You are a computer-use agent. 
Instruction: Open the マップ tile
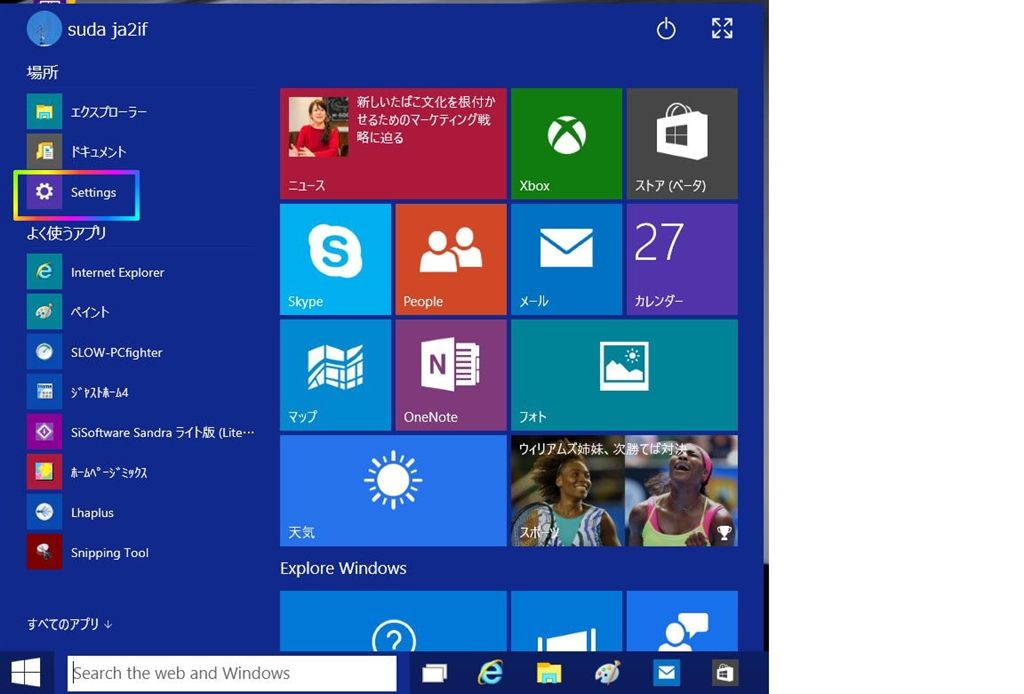click(336, 375)
